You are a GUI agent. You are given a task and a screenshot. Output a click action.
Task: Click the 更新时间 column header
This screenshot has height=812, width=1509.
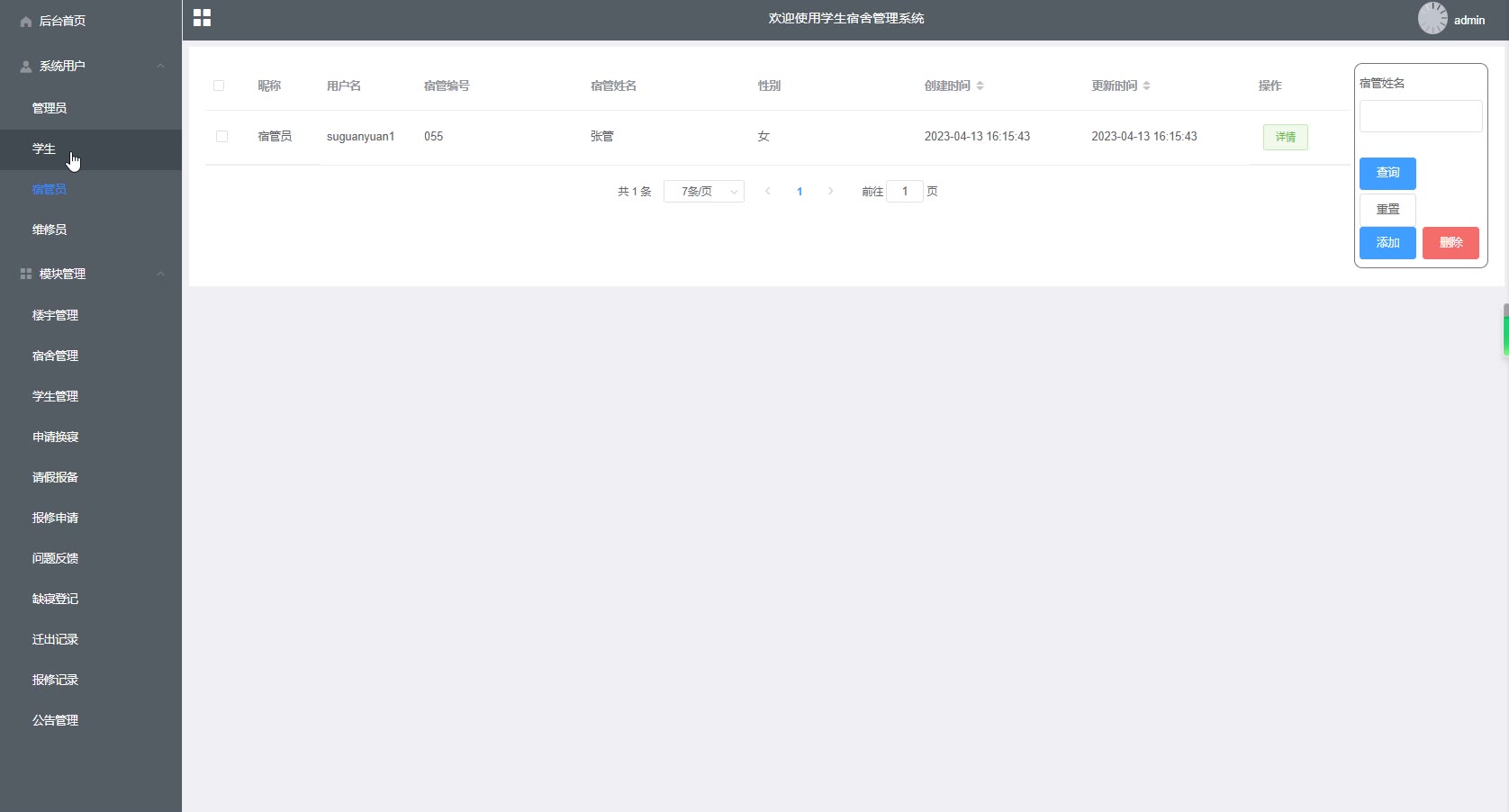(x=1115, y=86)
